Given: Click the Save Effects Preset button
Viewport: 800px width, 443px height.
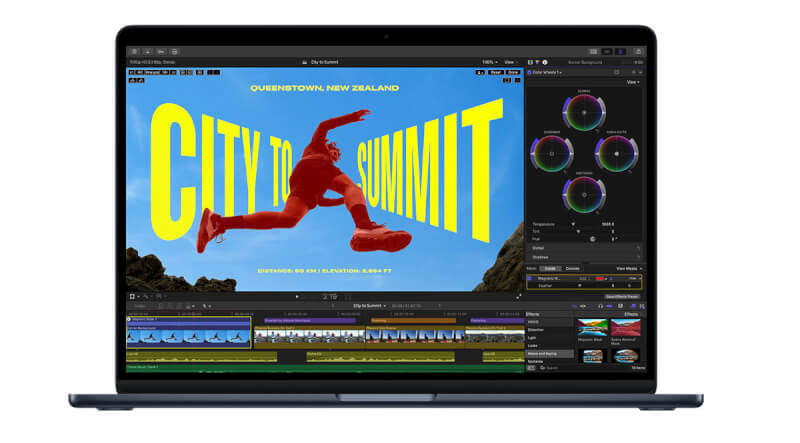Looking at the screenshot, I should coord(623,296).
